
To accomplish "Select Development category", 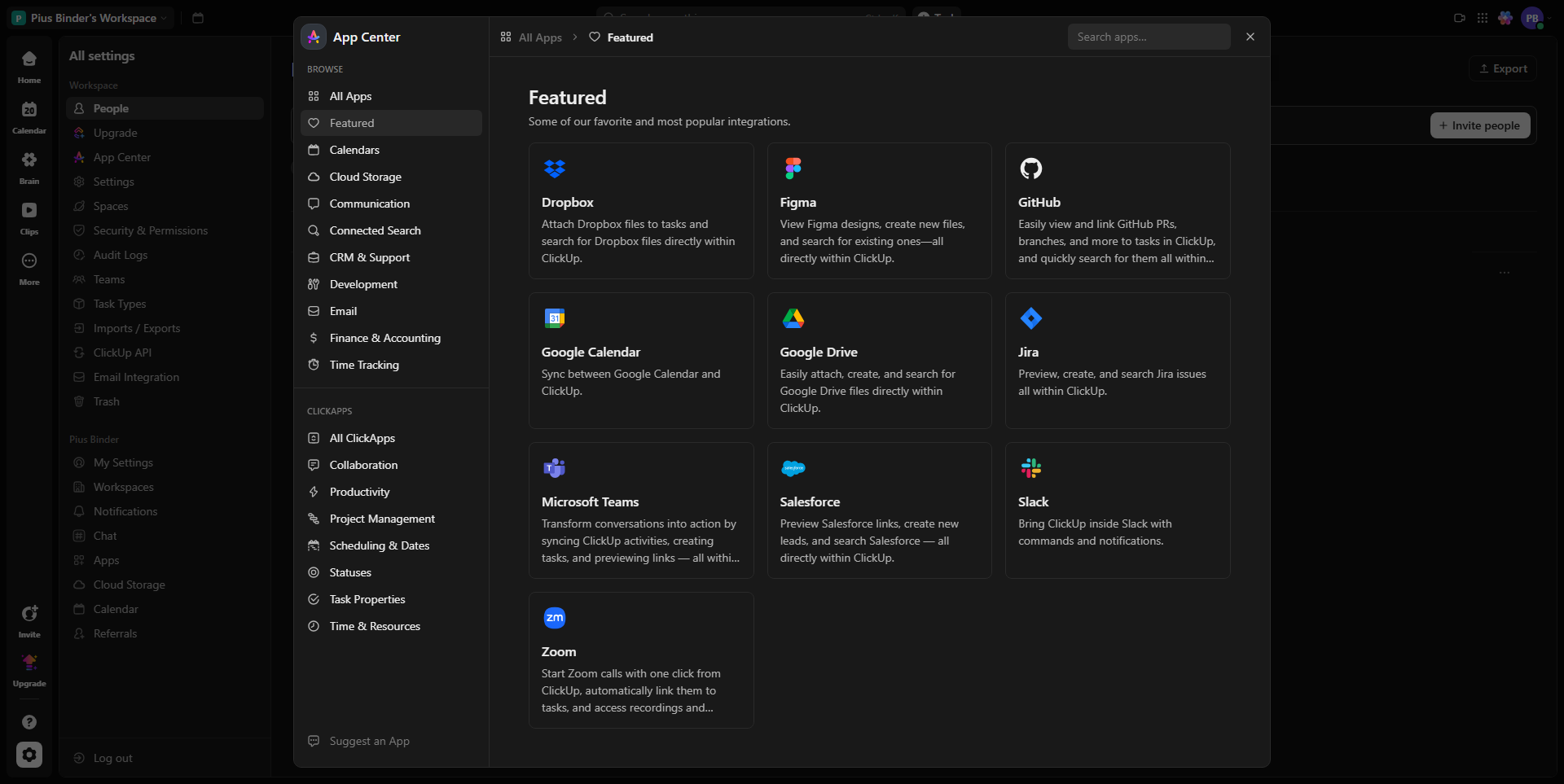I will point(391,284).
